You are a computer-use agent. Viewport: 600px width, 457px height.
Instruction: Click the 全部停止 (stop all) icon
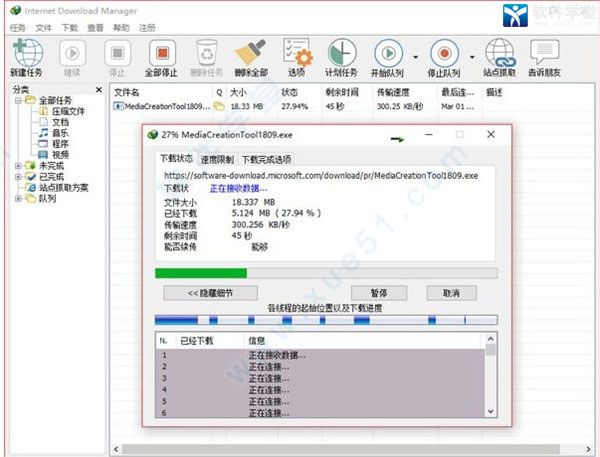pos(162,53)
